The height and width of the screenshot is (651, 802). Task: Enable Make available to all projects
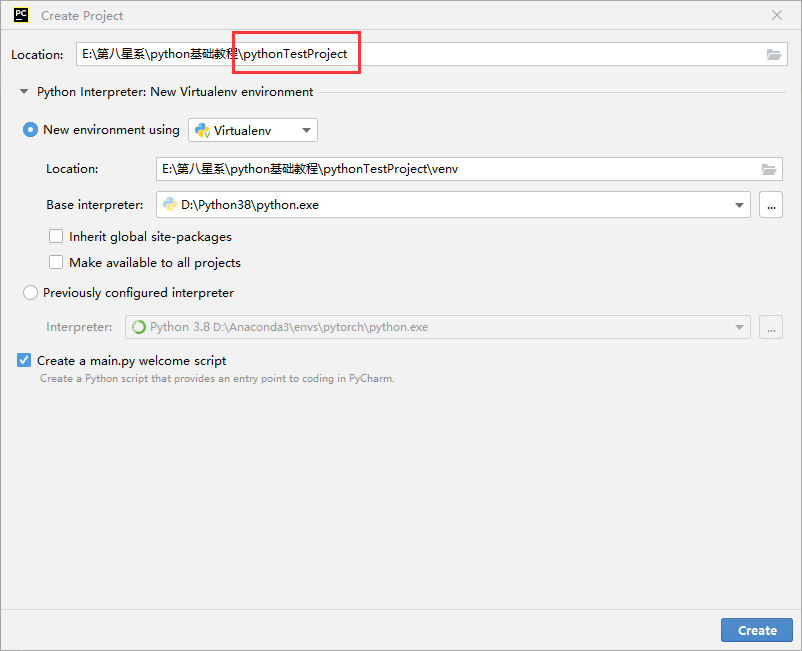(56, 262)
